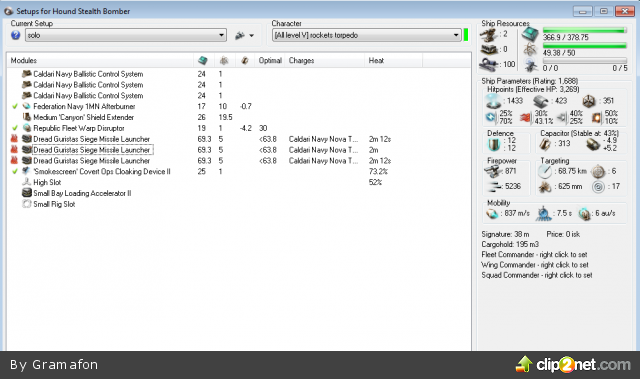This screenshot has height=379, width=640.
Task: Click the Small Rig Slot icon
Action: (27, 204)
